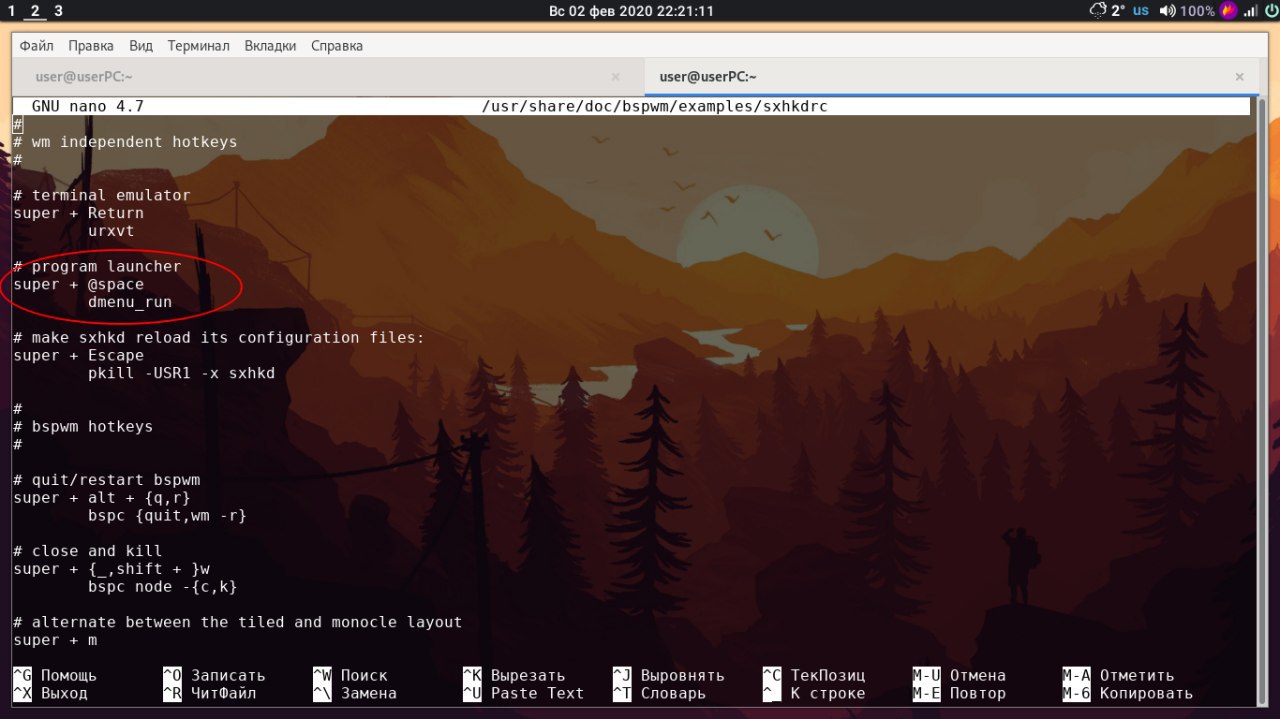Click the '# quit/restart bspwm' comment
This screenshot has width=1280, height=719.
pyautogui.click(x=107, y=480)
